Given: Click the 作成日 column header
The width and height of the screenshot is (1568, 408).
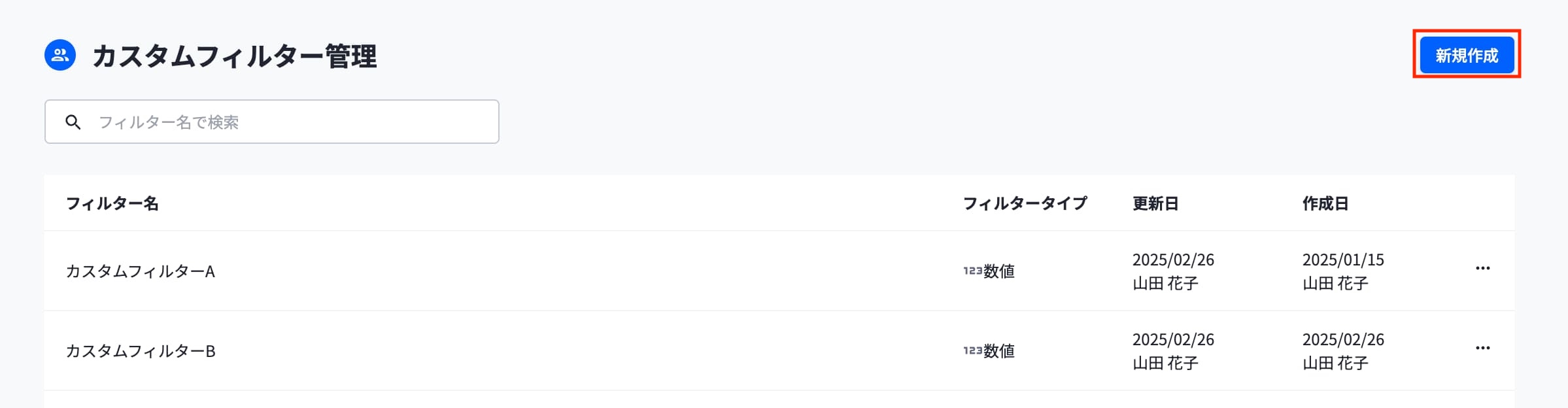Looking at the screenshot, I should (1325, 203).
